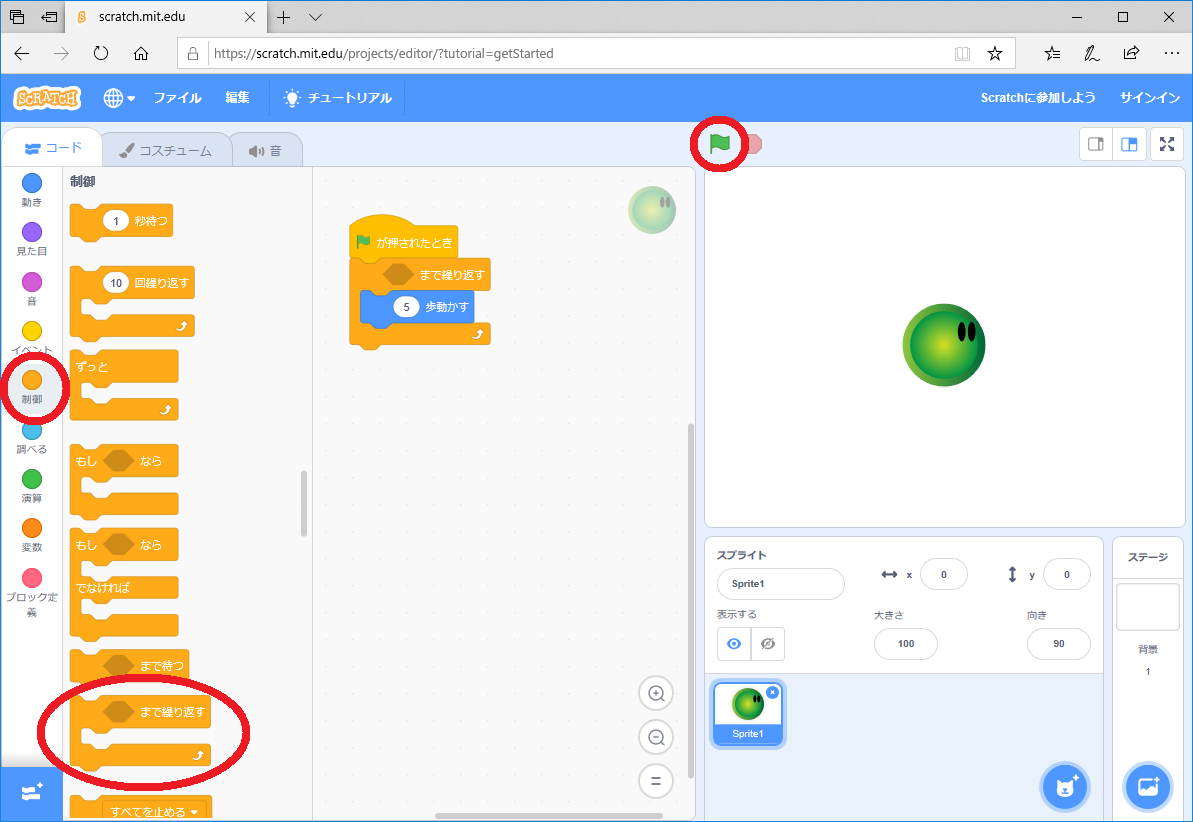The height and width of the screenshot is (822, 1193).
Task: Click the add extension button
Action: tap(31, 793)
